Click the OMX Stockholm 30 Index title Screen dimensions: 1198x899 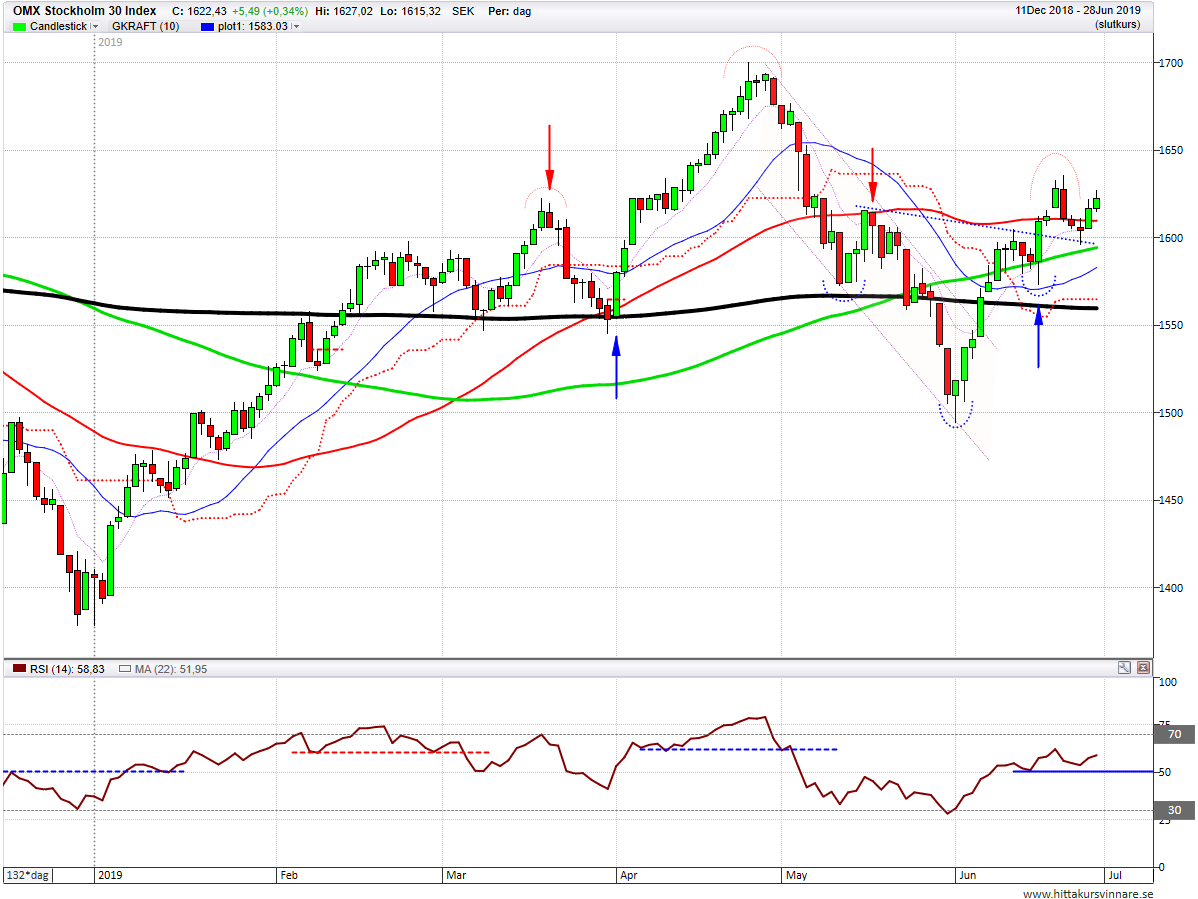point(85,11)
